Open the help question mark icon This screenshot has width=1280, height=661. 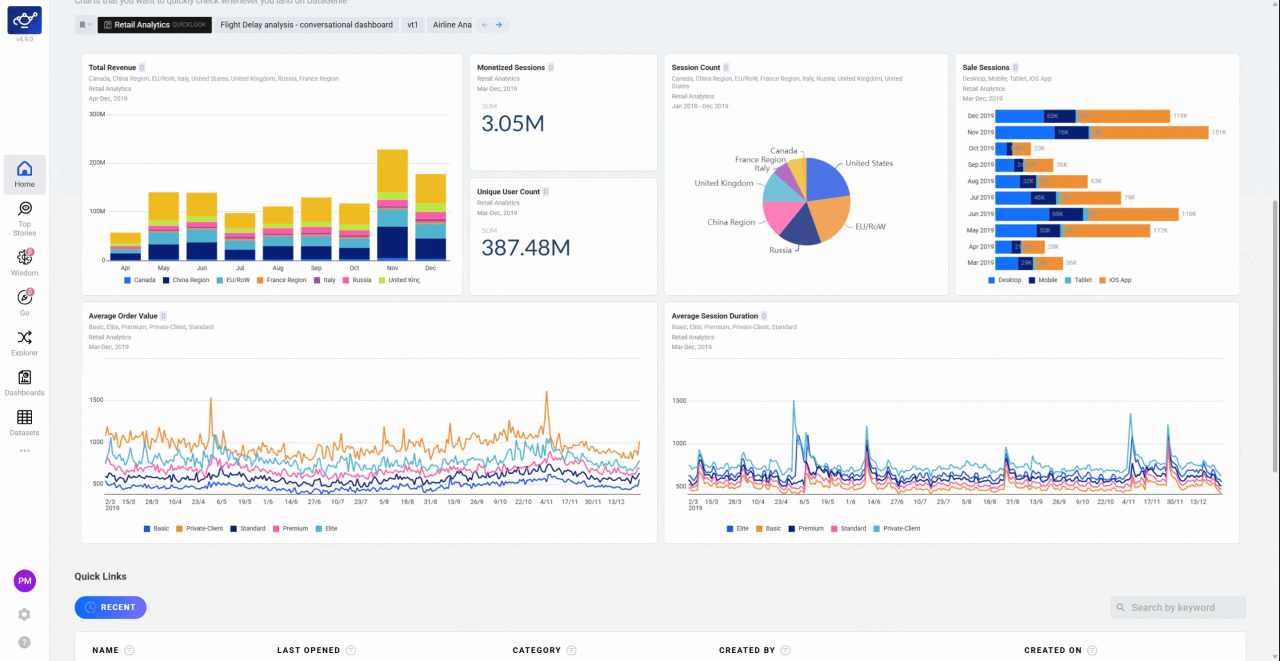pos(24,642)
